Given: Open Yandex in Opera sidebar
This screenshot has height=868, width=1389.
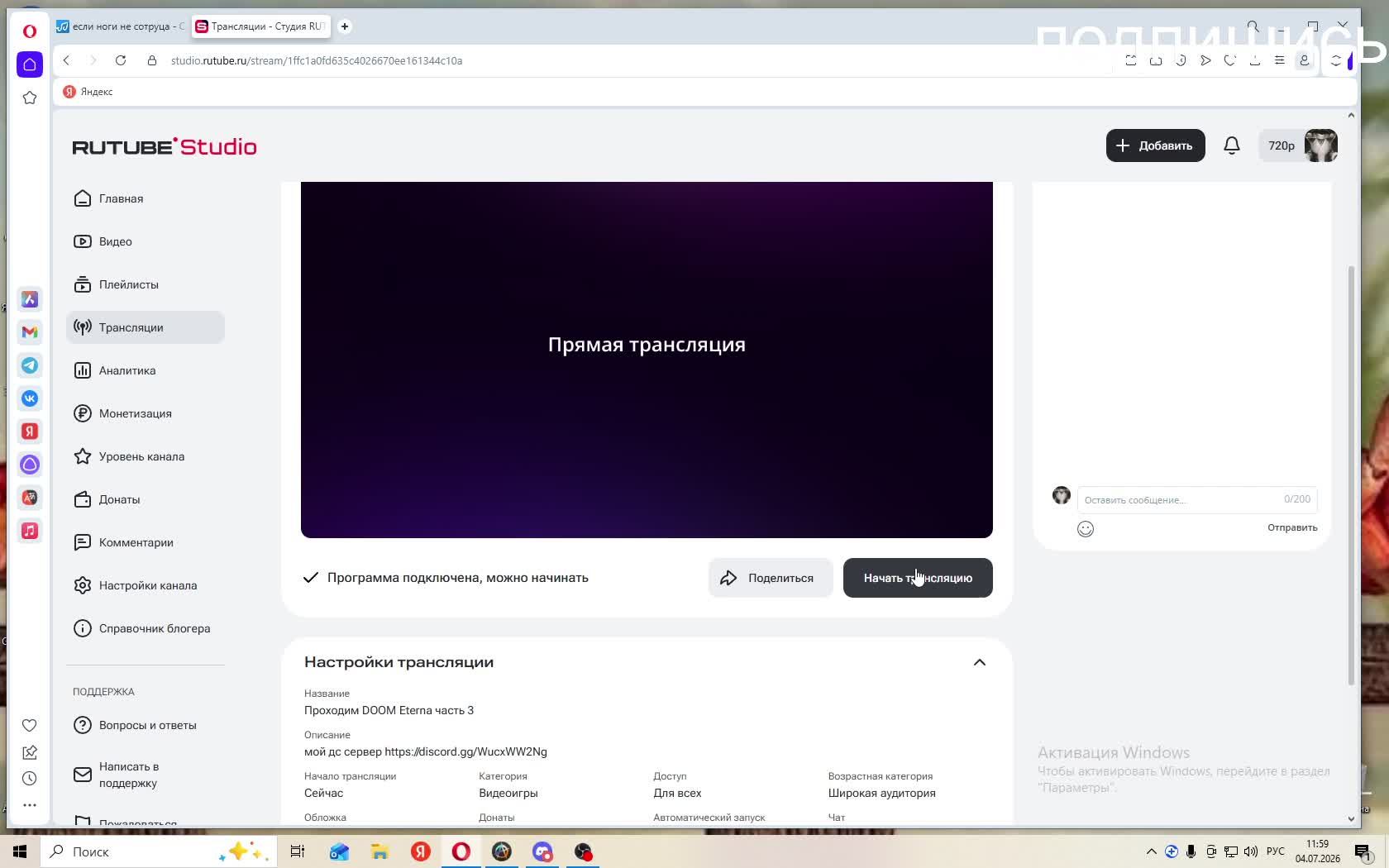Looking at the screenshot, I should [30, 431].
